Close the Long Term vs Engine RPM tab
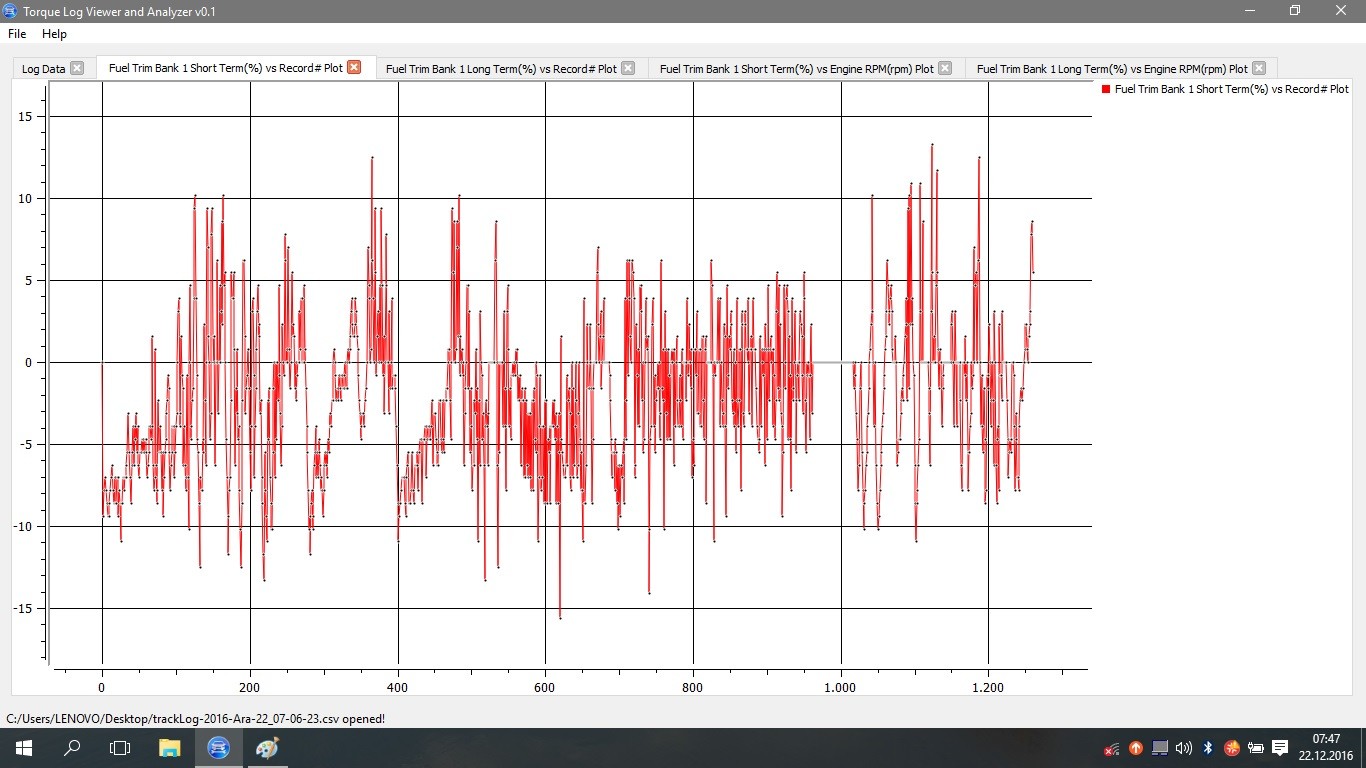1366x768 pixels. [1259, 68]
